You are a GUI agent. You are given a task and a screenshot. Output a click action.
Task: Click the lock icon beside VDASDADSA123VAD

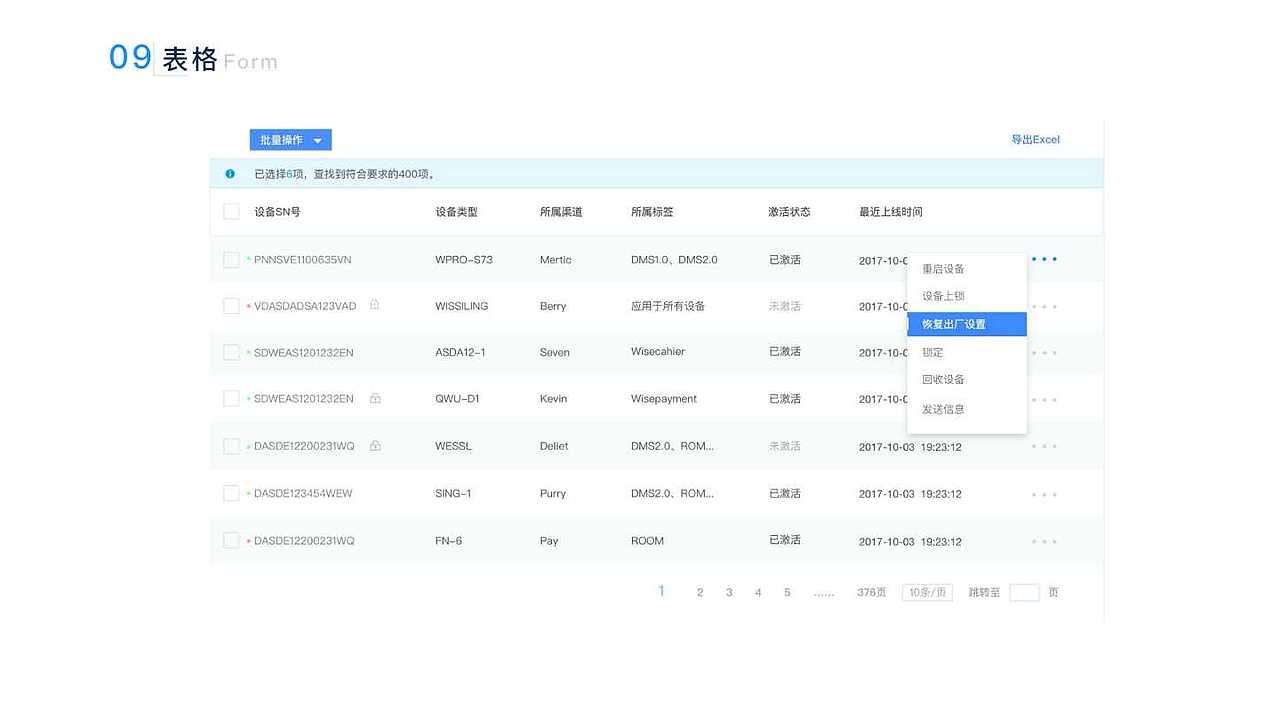(x=375, y=305)
